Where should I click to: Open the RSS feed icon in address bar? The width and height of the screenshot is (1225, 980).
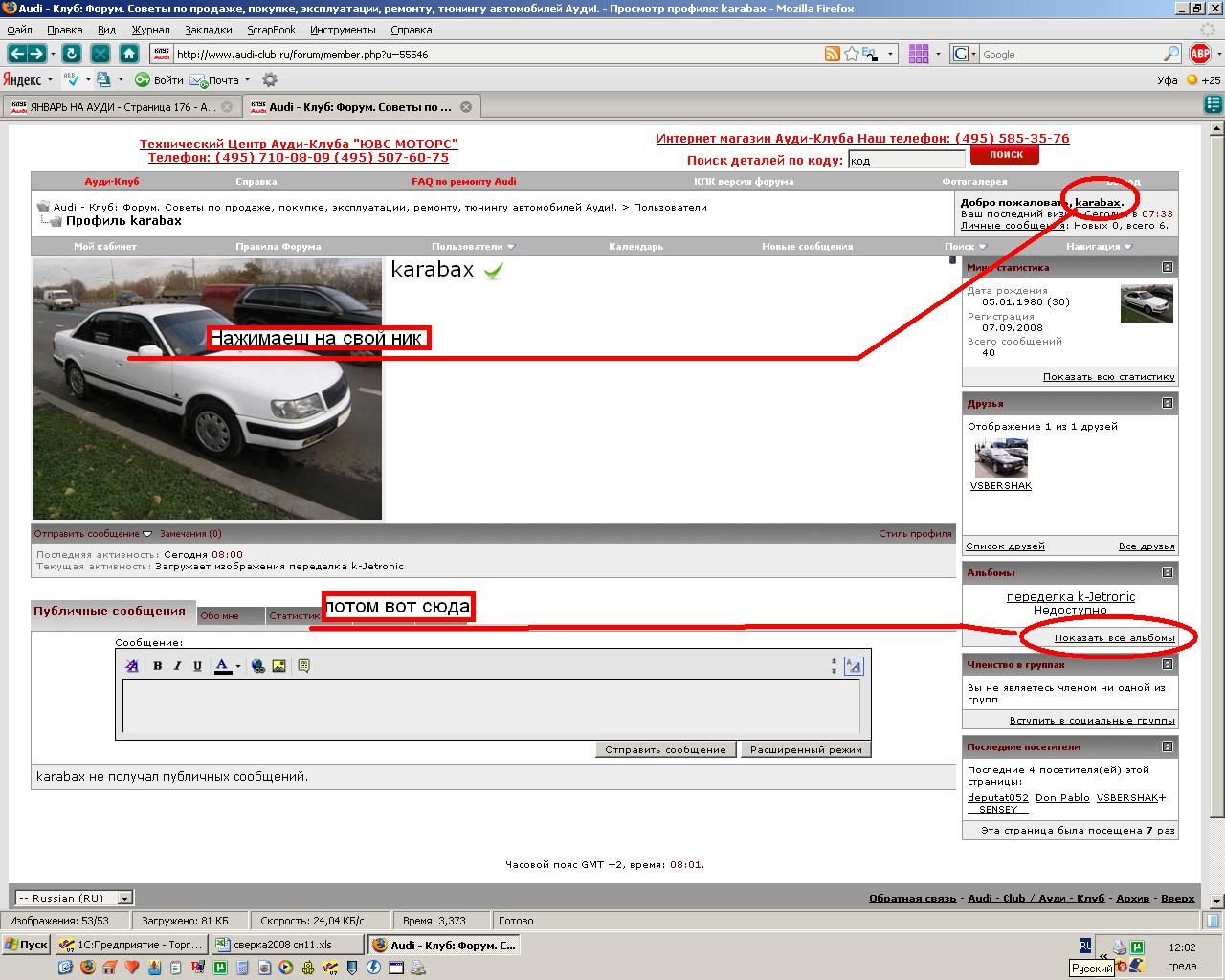(833, 54)
